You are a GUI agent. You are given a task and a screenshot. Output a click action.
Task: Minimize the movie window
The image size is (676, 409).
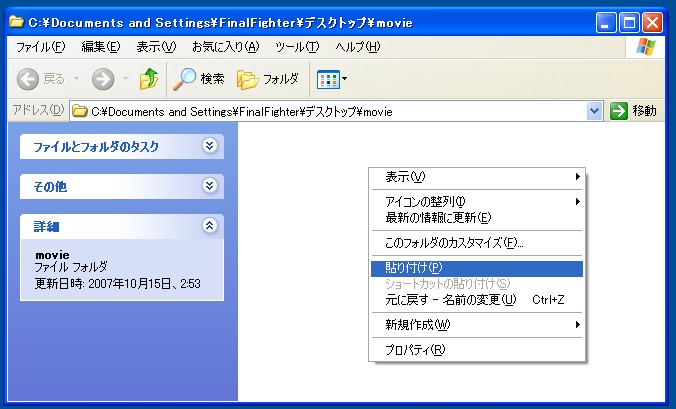tap(606, 22)
